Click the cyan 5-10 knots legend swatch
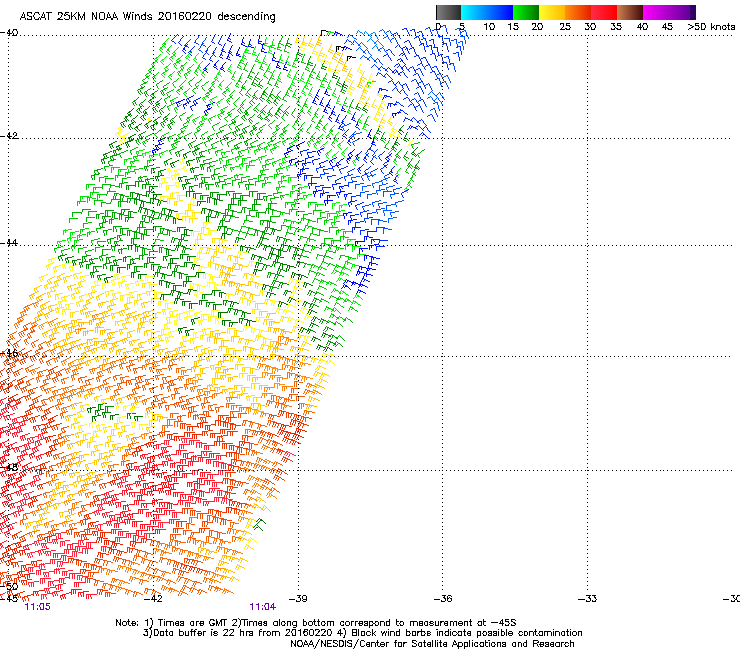 [474, 12]
